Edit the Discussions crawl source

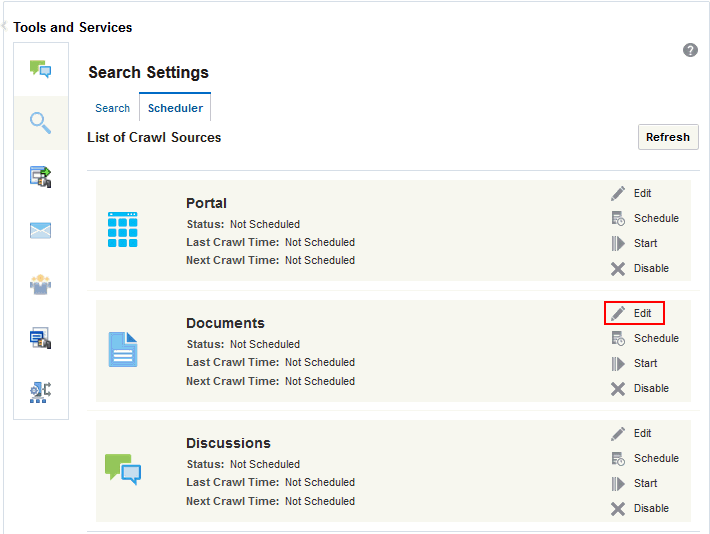[631, 433]
